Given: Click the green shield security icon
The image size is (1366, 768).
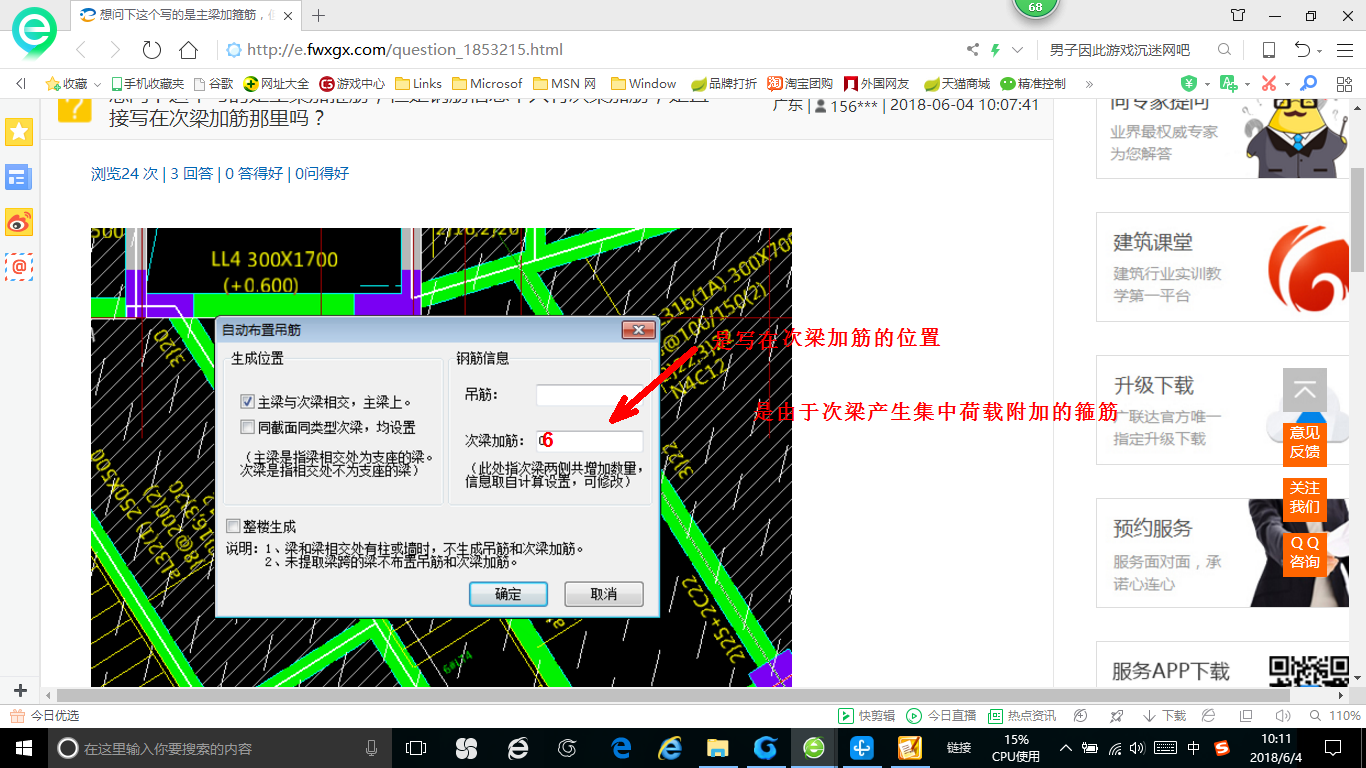Looking at the screenshot, I should click(1189, 84).
